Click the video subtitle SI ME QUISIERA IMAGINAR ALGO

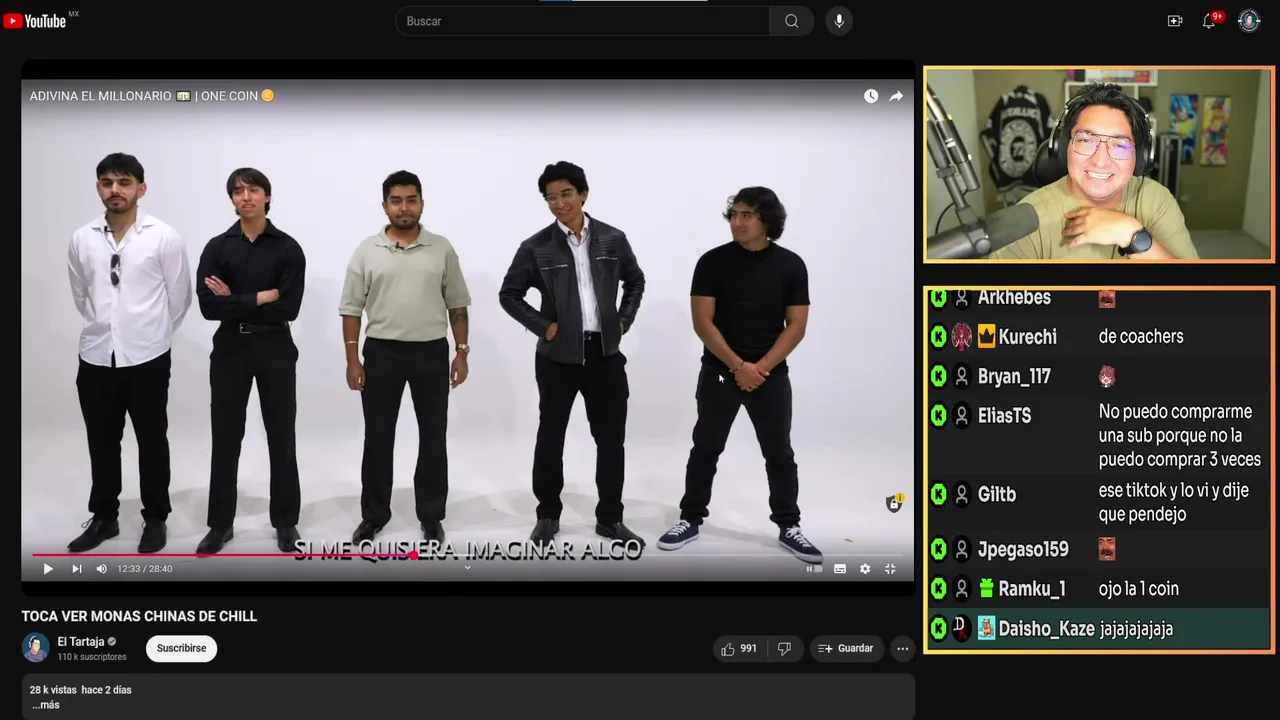467,549
